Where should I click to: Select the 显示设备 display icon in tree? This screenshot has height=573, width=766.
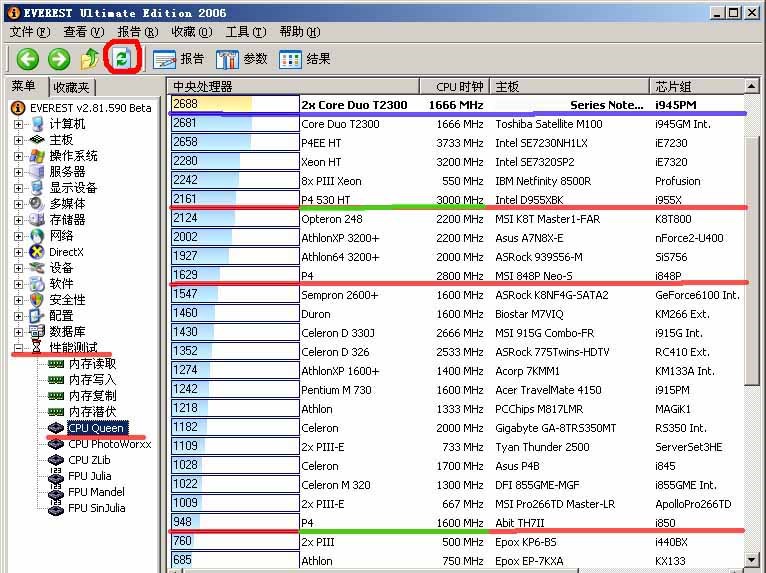pos(37,188)
